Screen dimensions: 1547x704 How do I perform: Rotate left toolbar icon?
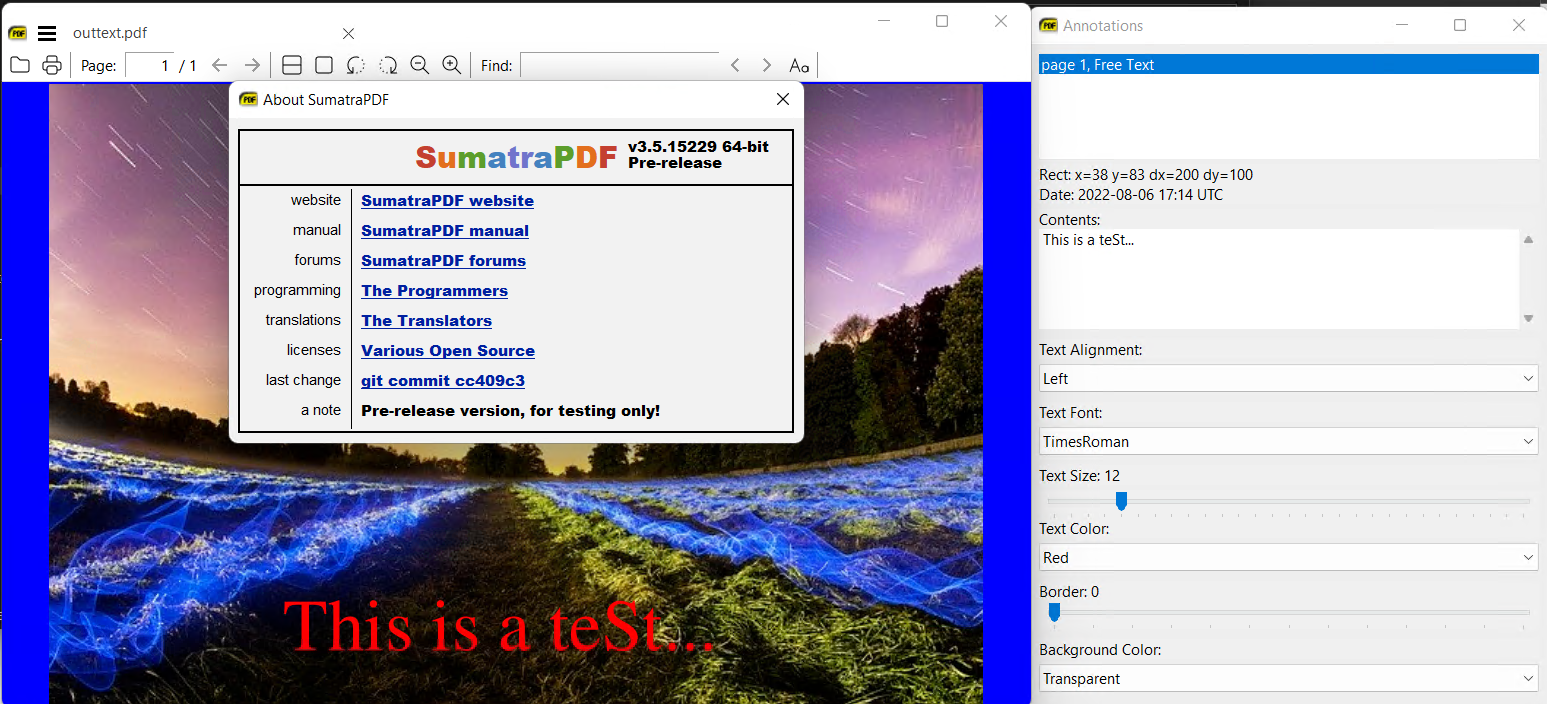tap(356, 65)
